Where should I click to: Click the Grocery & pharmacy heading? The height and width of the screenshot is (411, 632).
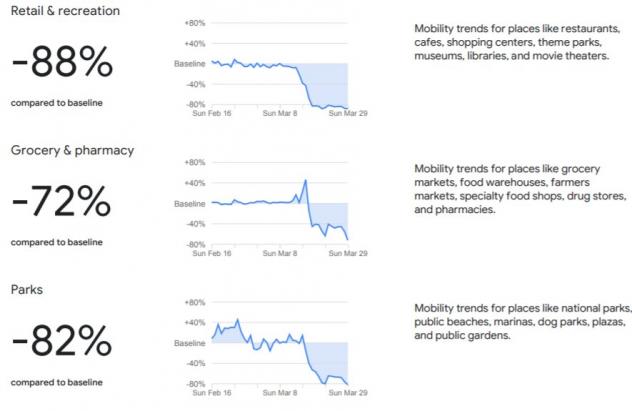click(72, 150)
